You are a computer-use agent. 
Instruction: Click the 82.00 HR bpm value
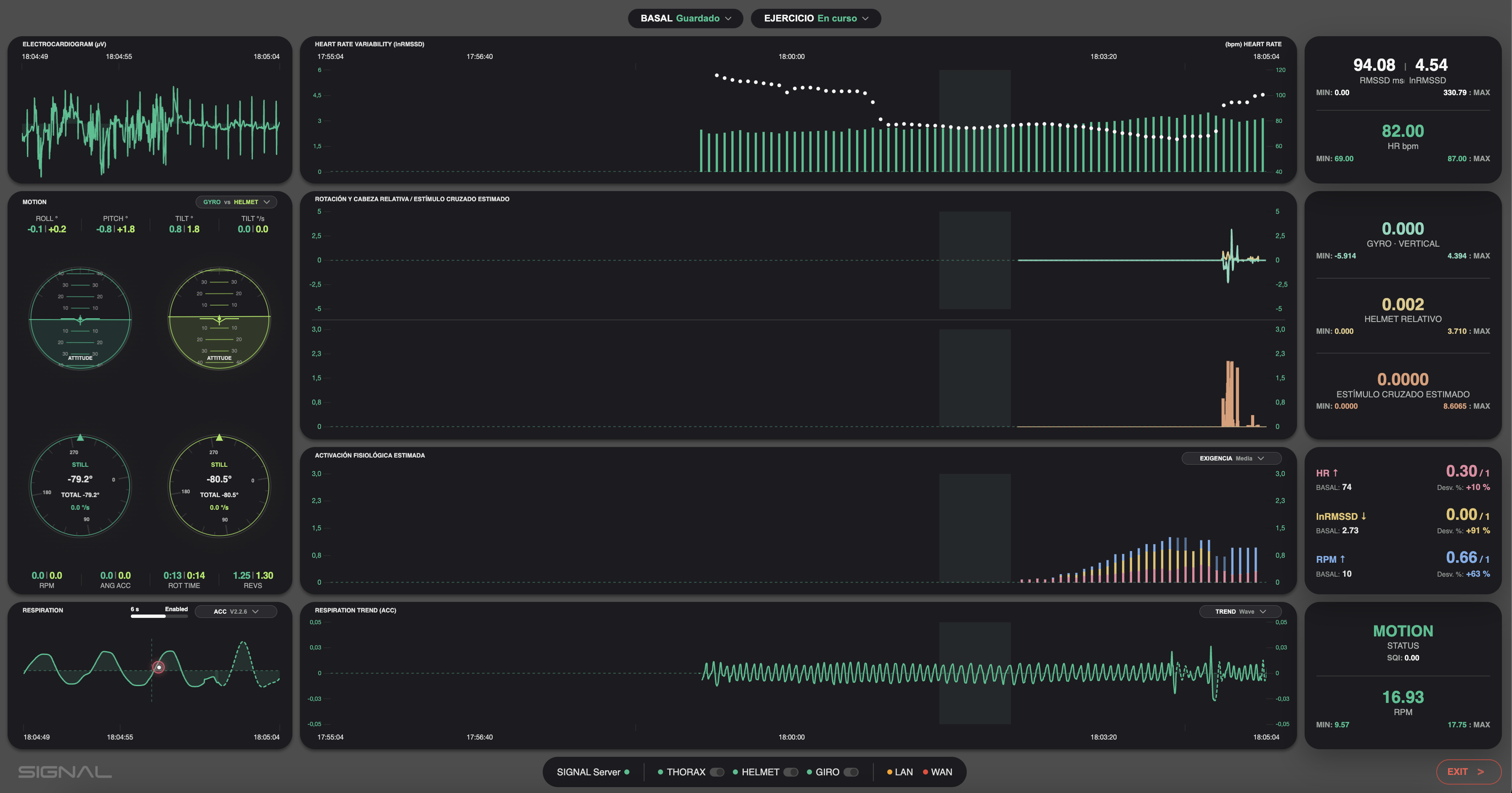[1403, 131]
